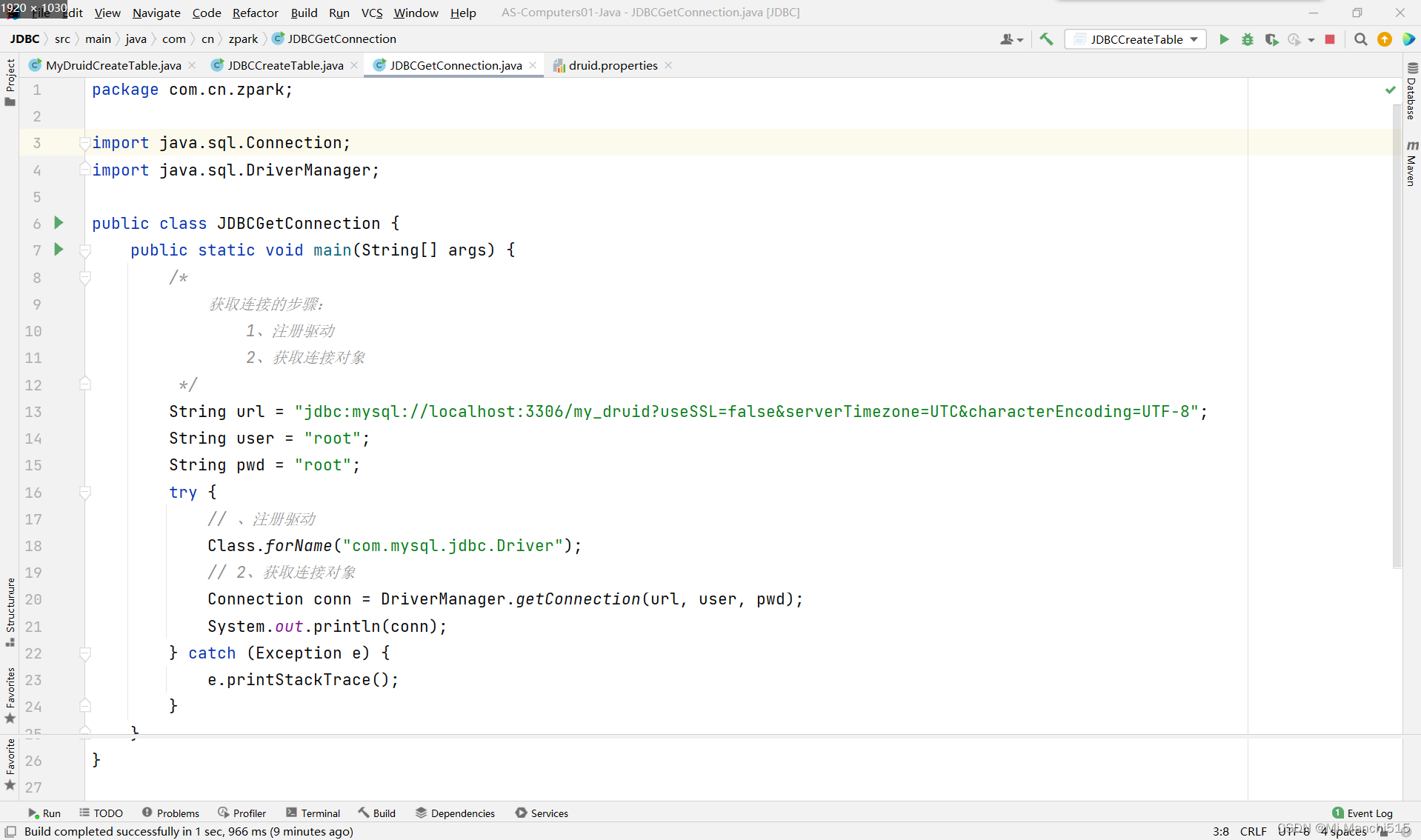Screen dimensions: 1421x840
Task: Close the druid.properties tab
Action: coord(668,65)
